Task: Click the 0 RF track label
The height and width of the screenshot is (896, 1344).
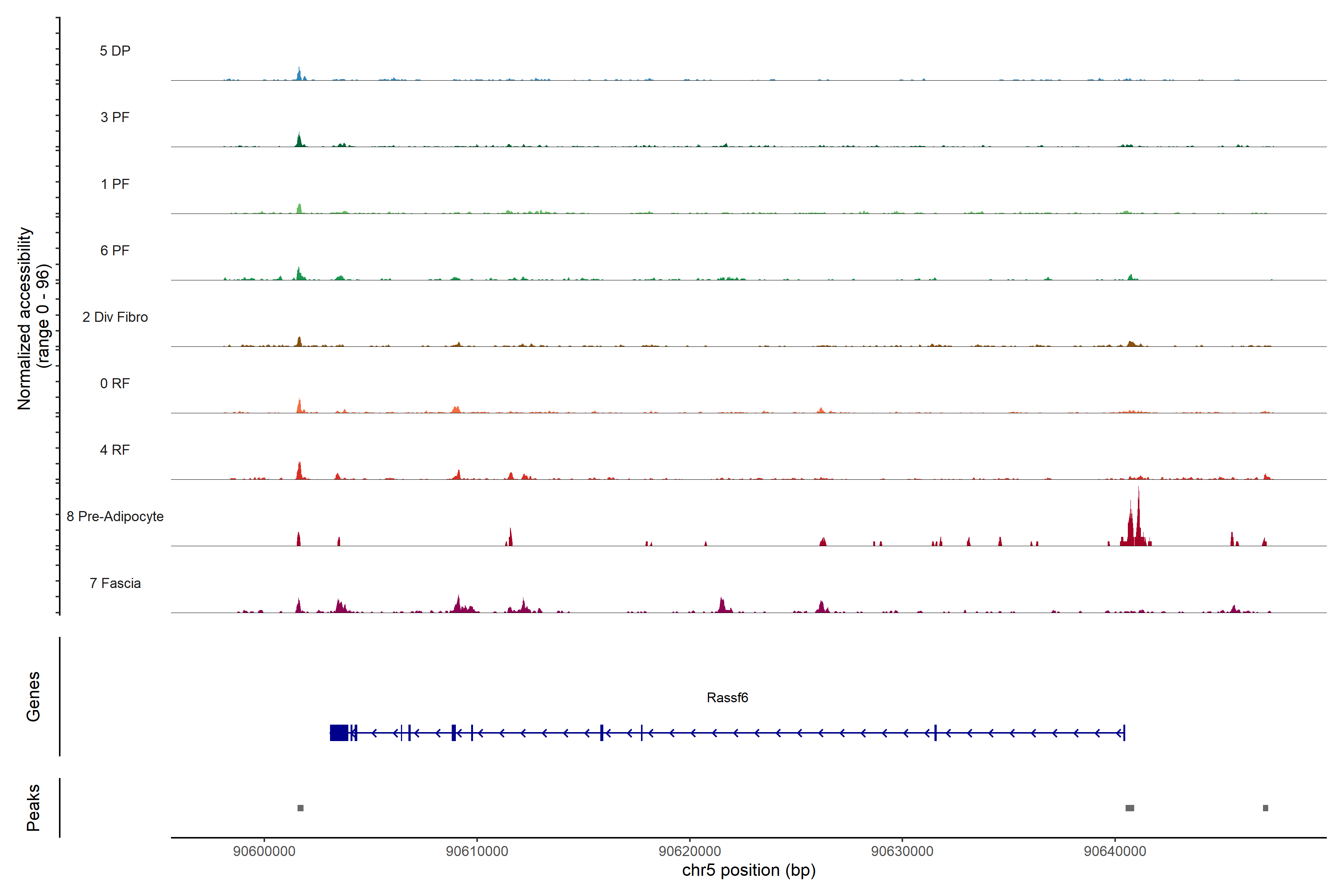Action: (115, 383)
